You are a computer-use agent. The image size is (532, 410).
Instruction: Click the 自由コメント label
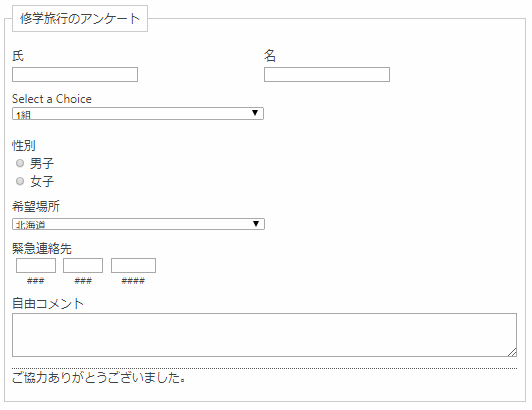48,303
